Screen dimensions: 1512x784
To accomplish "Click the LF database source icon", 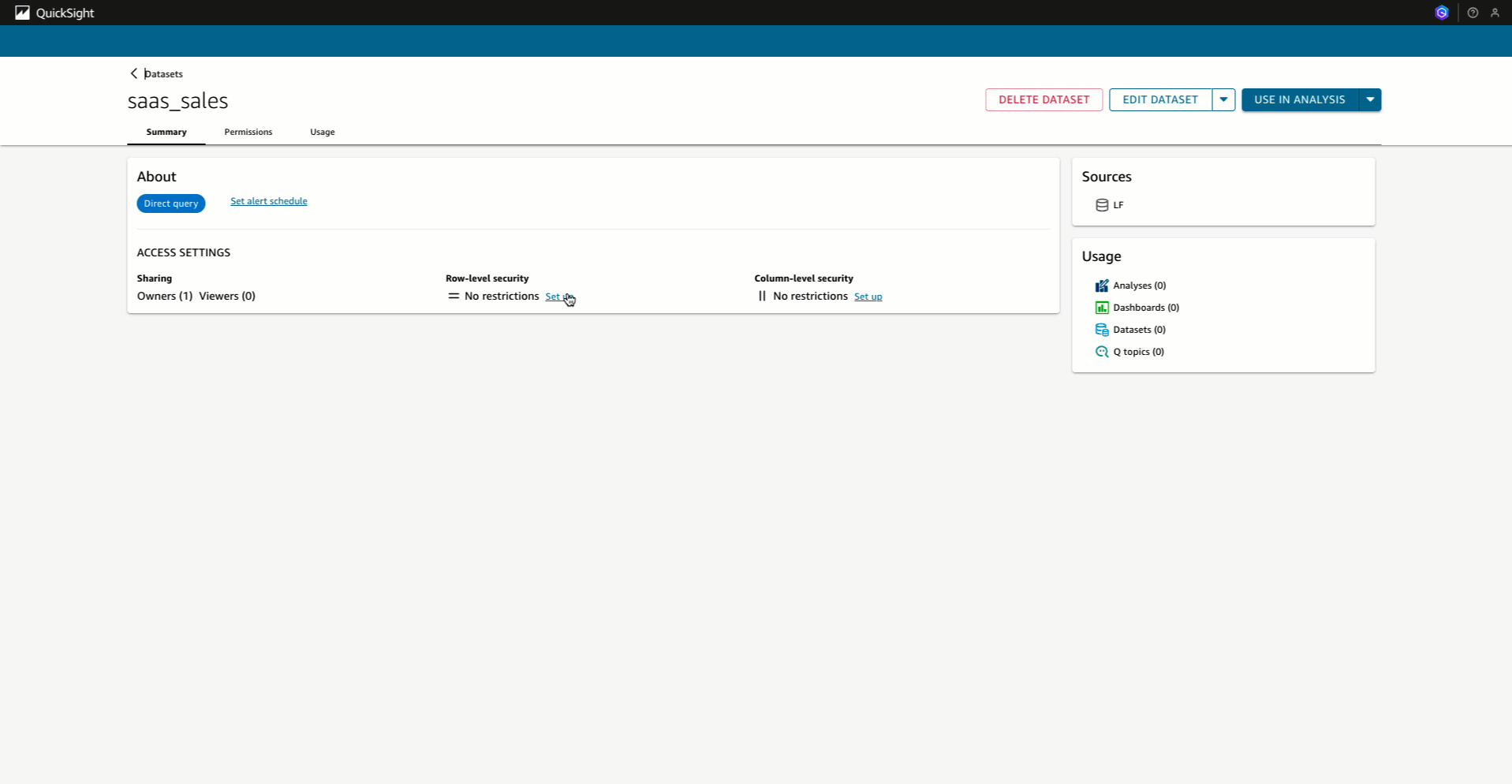I will pos(1102,205).
